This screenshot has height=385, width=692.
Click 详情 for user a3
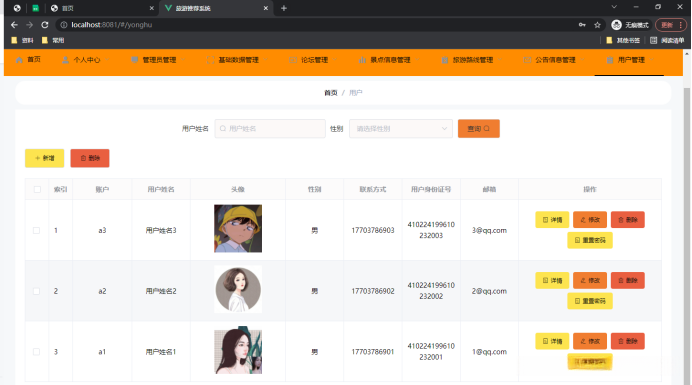552,220
